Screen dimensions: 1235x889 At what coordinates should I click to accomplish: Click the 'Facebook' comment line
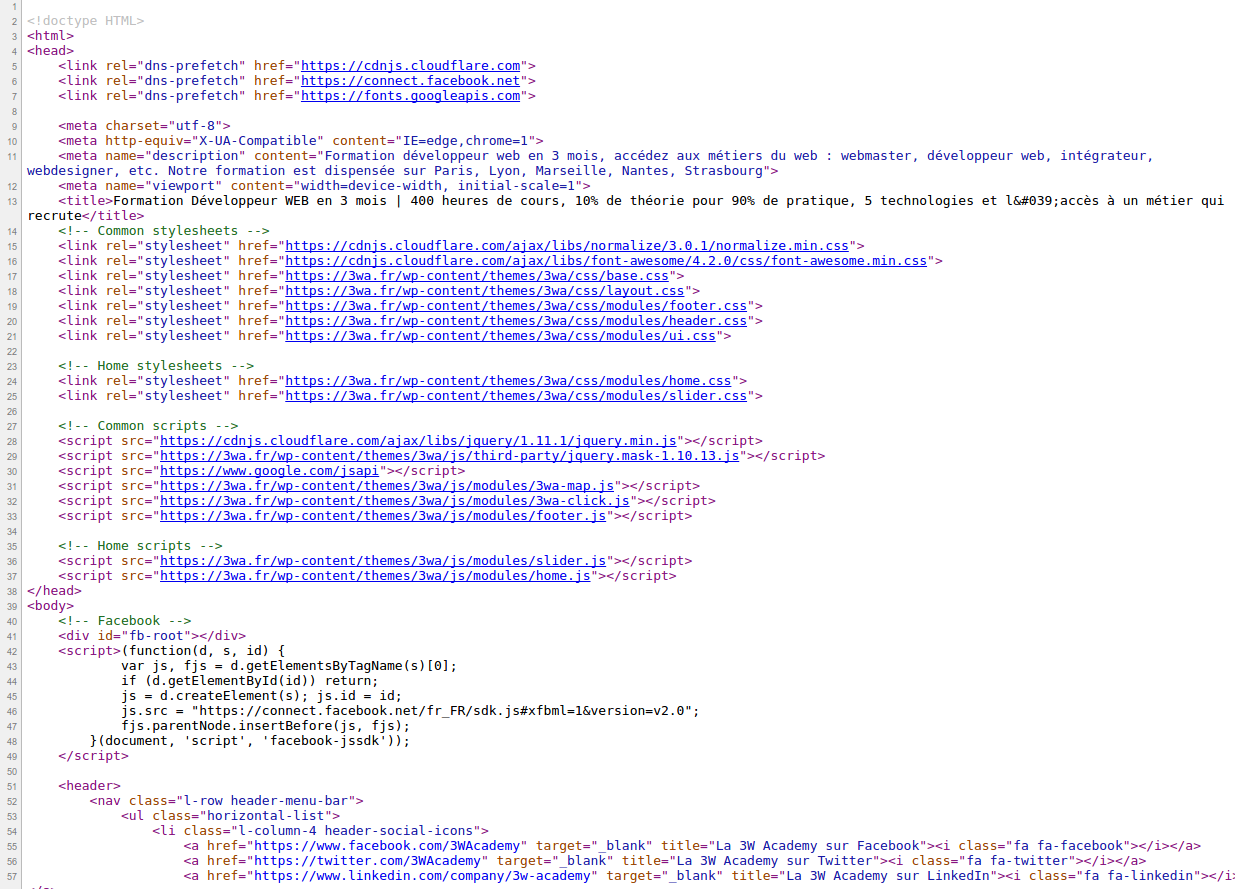pyautogui.click(x=124, y=620)
